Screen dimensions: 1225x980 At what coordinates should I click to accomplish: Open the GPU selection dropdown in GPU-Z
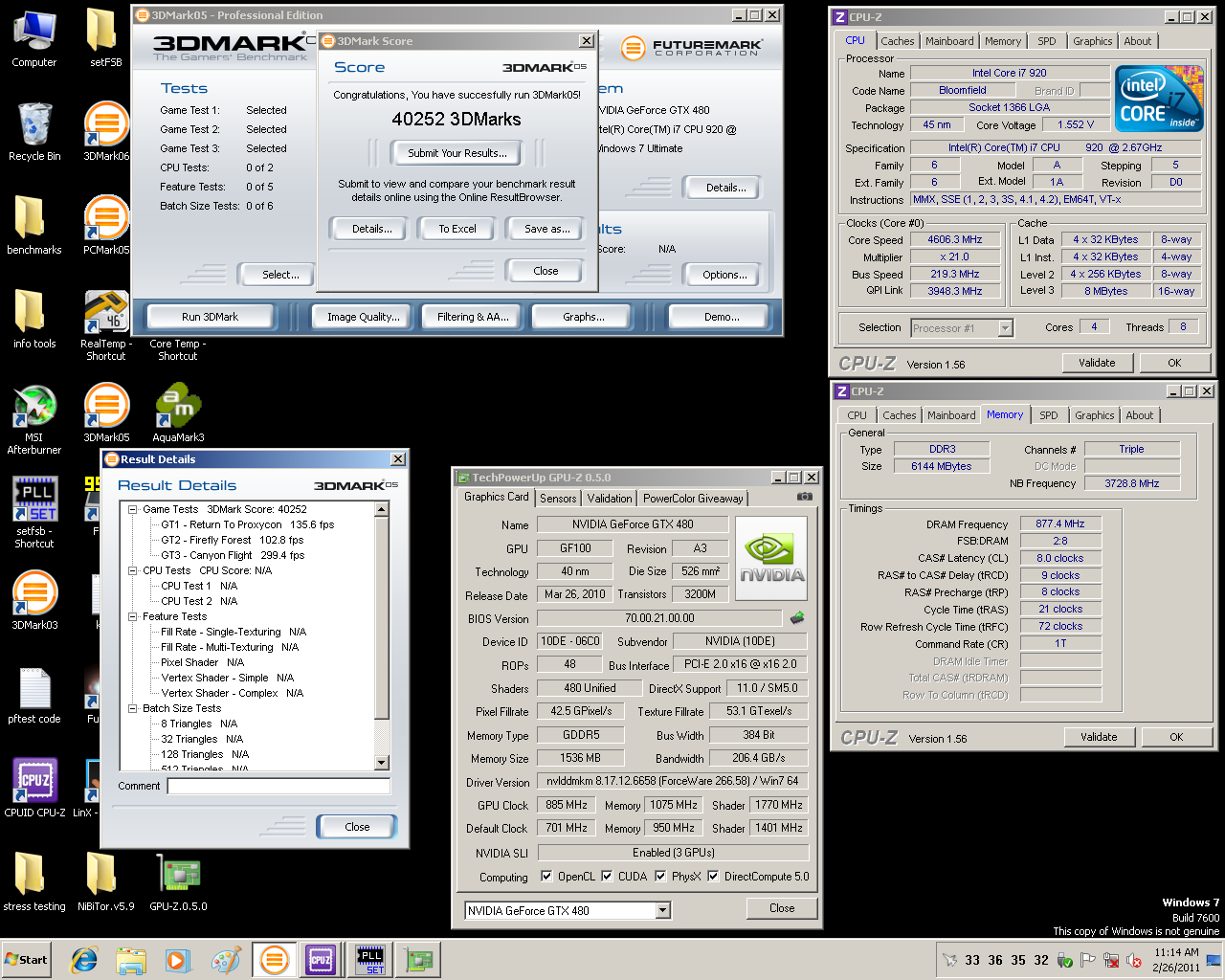tap(663, 911)
